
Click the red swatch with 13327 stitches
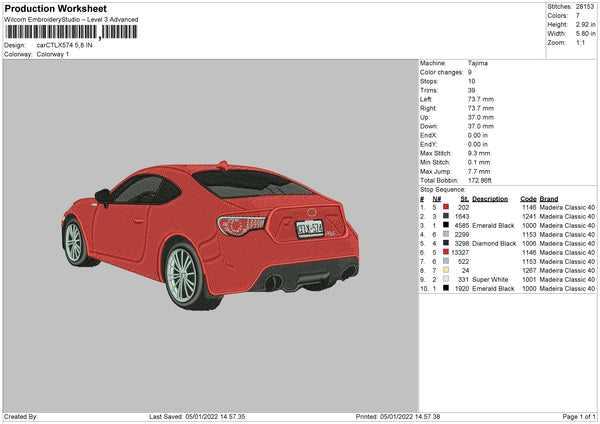[445, 252]
